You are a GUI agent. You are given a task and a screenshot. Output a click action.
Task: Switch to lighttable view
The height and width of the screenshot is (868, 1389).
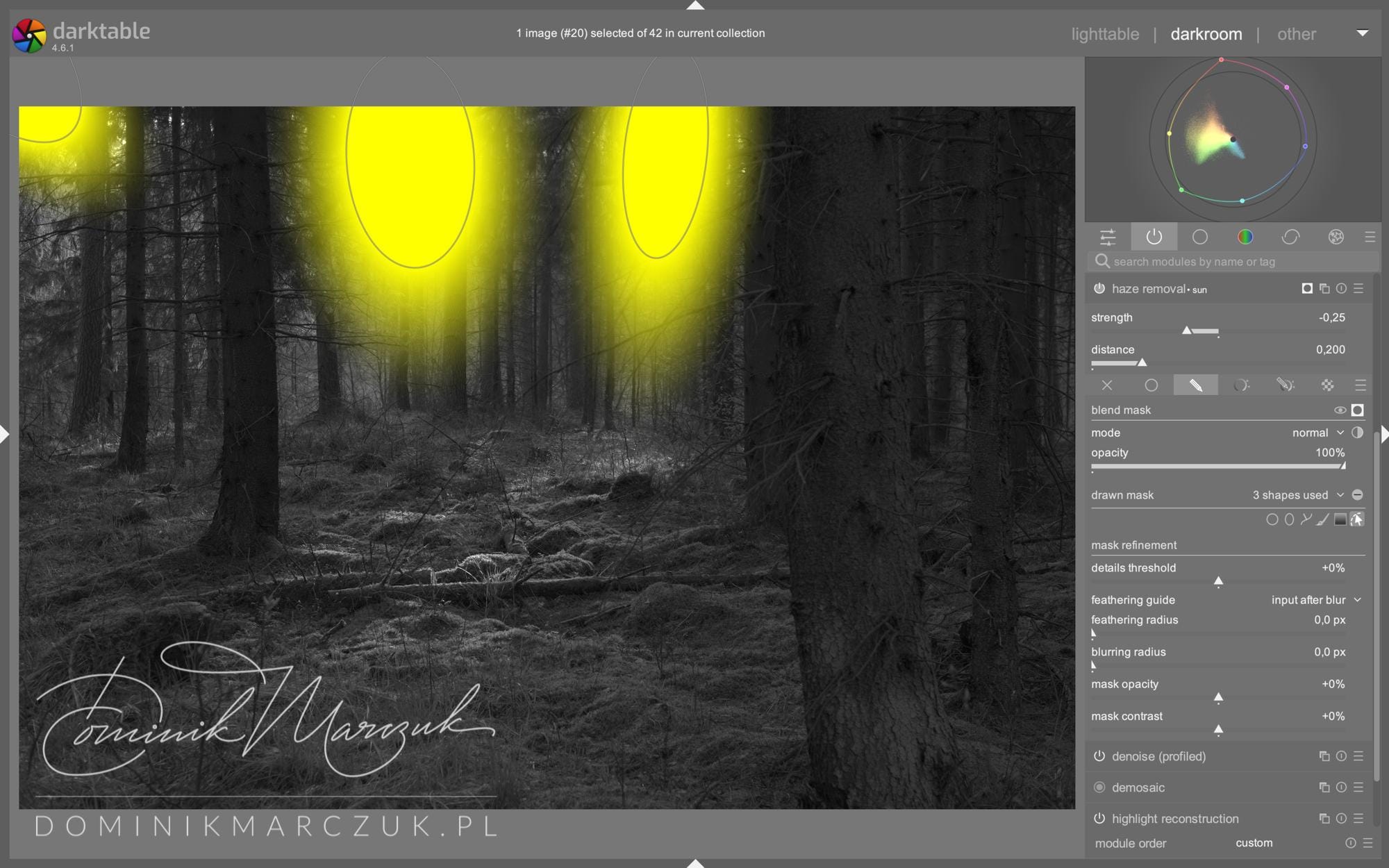coord(1105,34)
